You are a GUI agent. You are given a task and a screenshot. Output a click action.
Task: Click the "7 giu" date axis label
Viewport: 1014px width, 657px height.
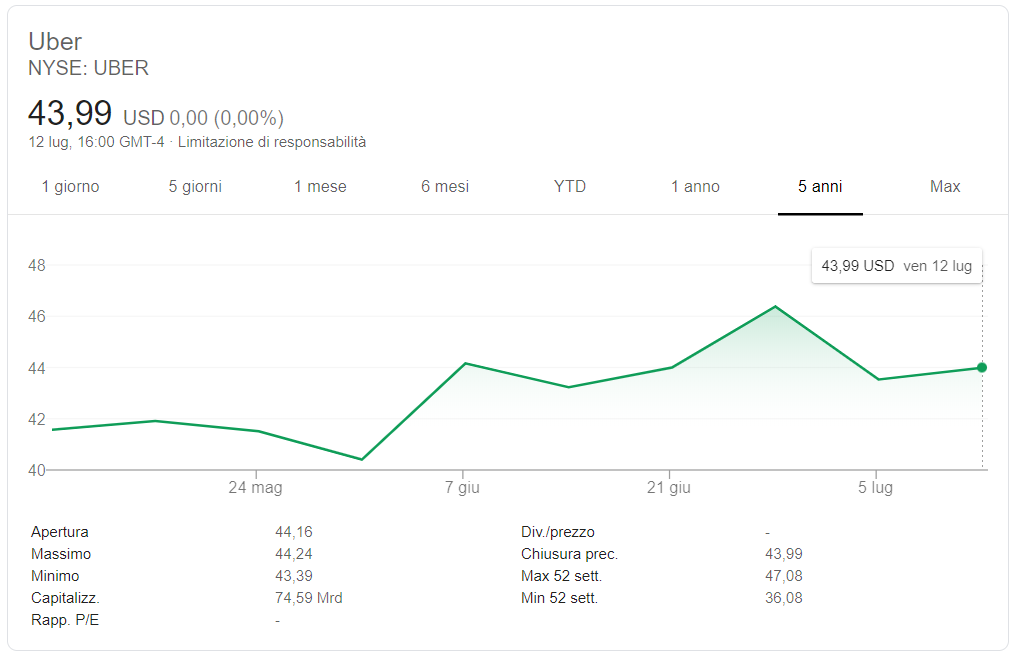pyautogui.click(x=462, y=488)
